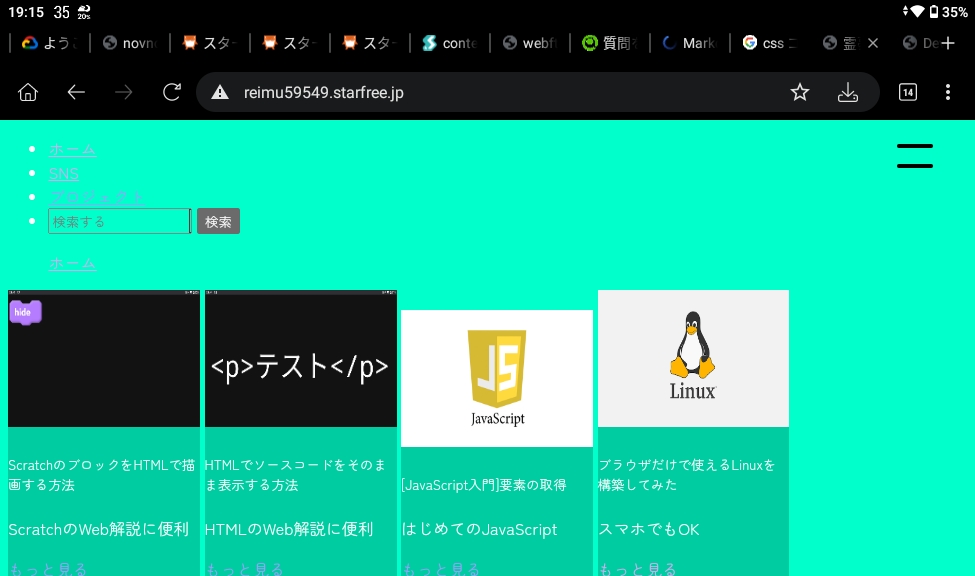This screenshot has height=576, width=975.
Task: Go back using the back arrow
Action: click(76, 91)
